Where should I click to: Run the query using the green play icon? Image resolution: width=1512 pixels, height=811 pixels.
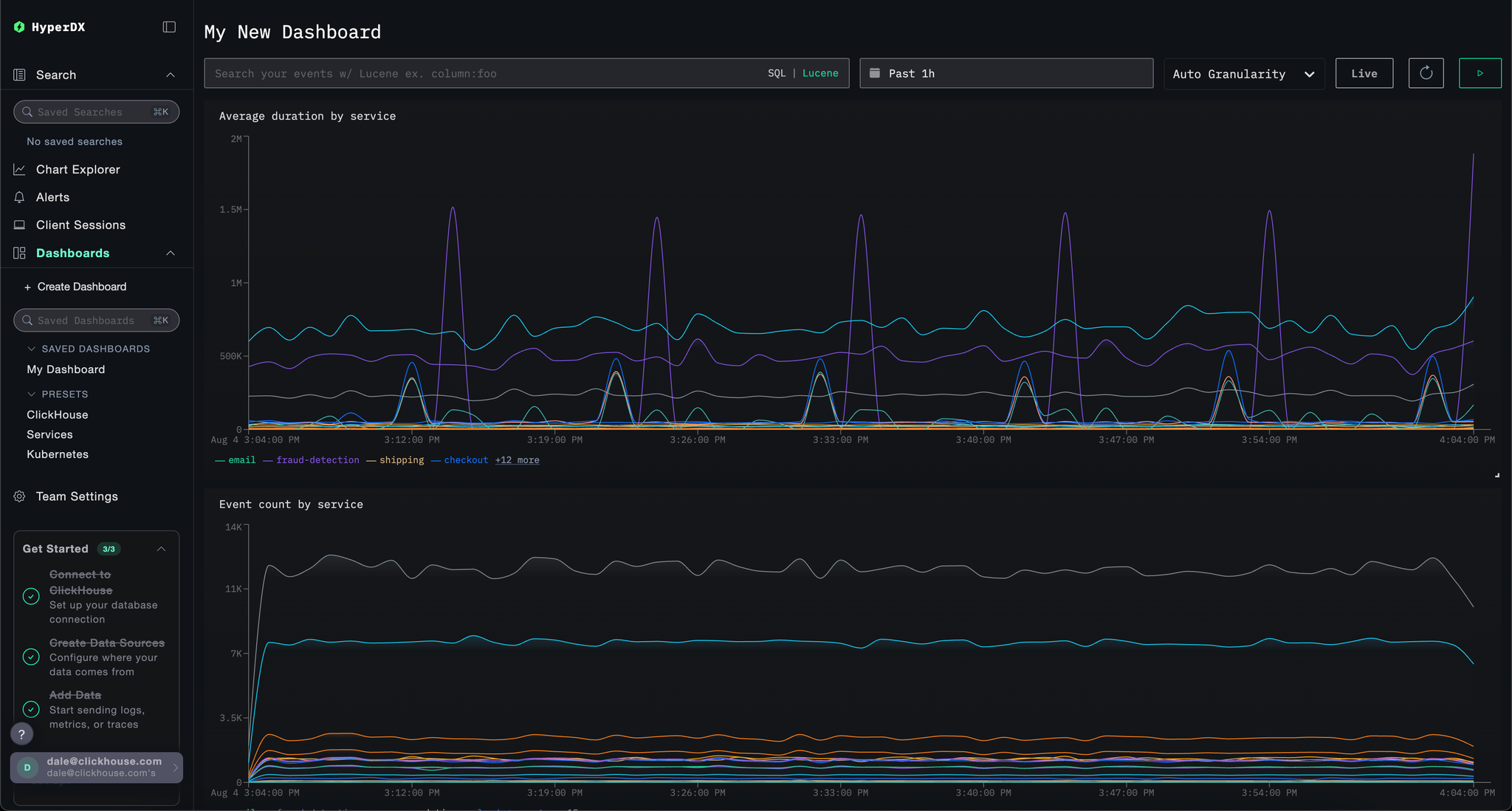(x=1480, y=72)
